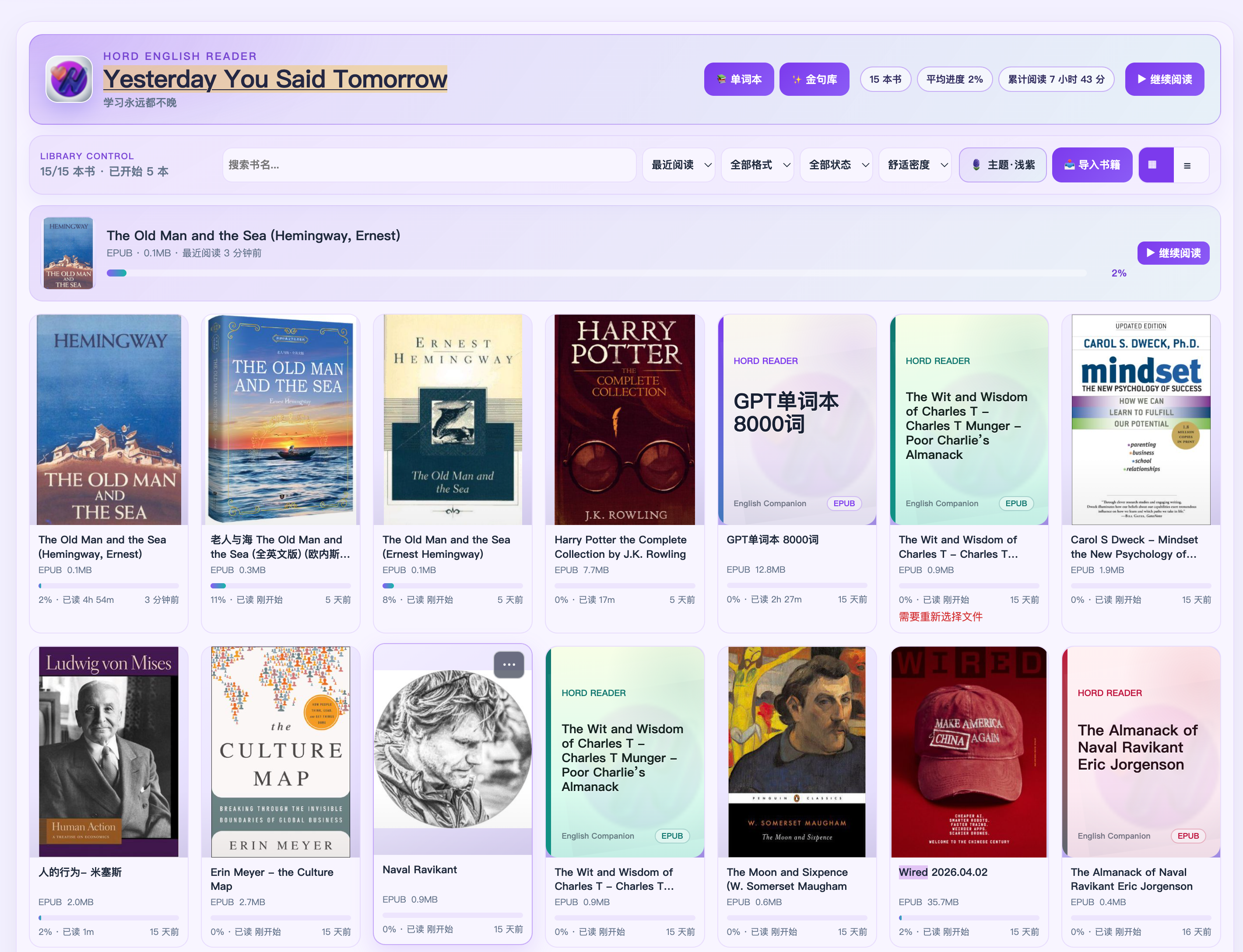Click the EPUB badge on Almanack of Naval cover
This screenshot has width=1243, height=952.
pos(1188,836)
